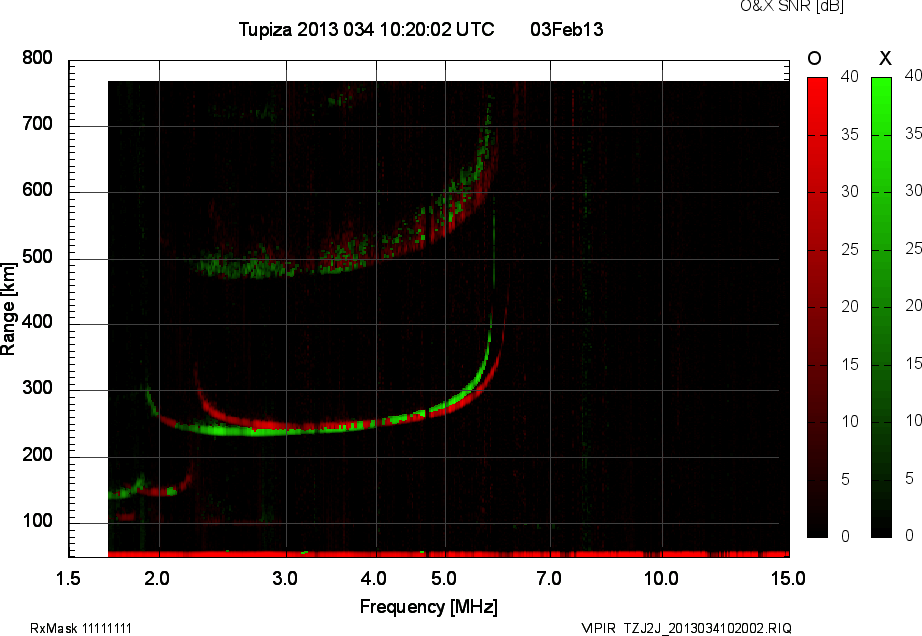The image size is (922, 636).
Task: Click the bright F-layer trace near 240 km
Action: pos(300,428)
